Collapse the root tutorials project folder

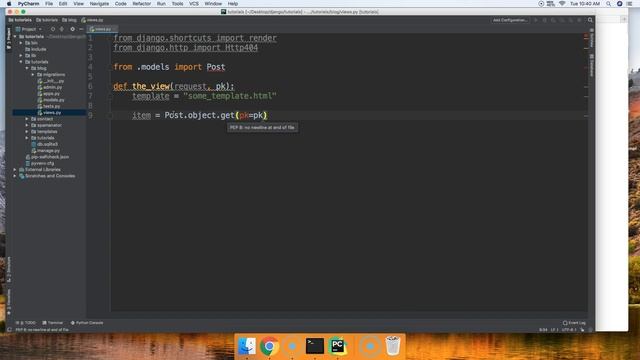point(15,37)
